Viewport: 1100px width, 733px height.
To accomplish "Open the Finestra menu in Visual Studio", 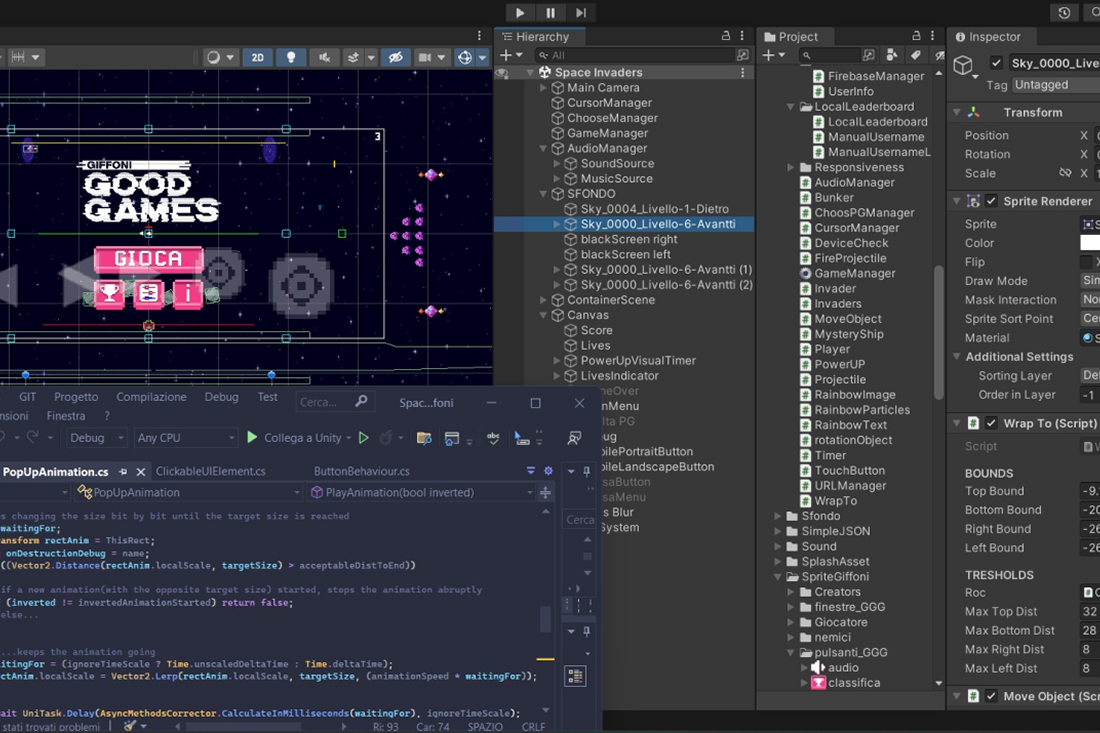I will click(x=66, y=416).
